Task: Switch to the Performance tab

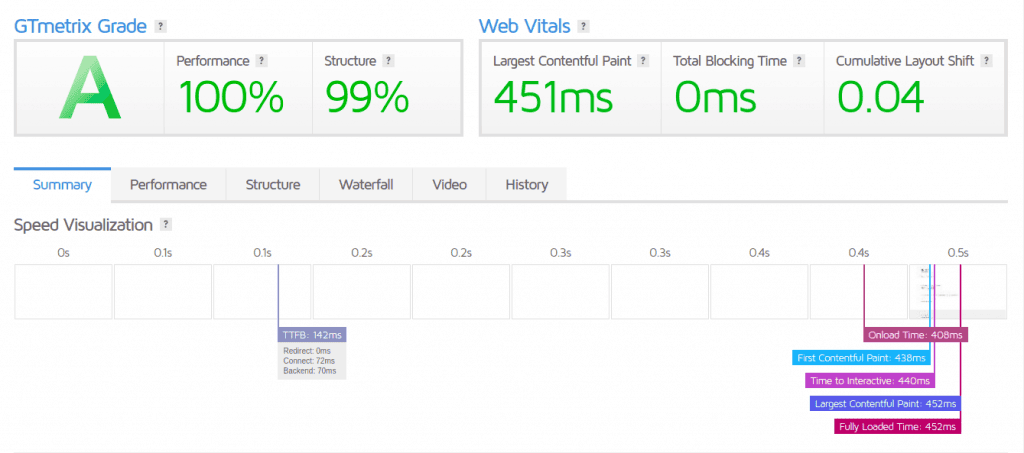Action: point(168,185)
